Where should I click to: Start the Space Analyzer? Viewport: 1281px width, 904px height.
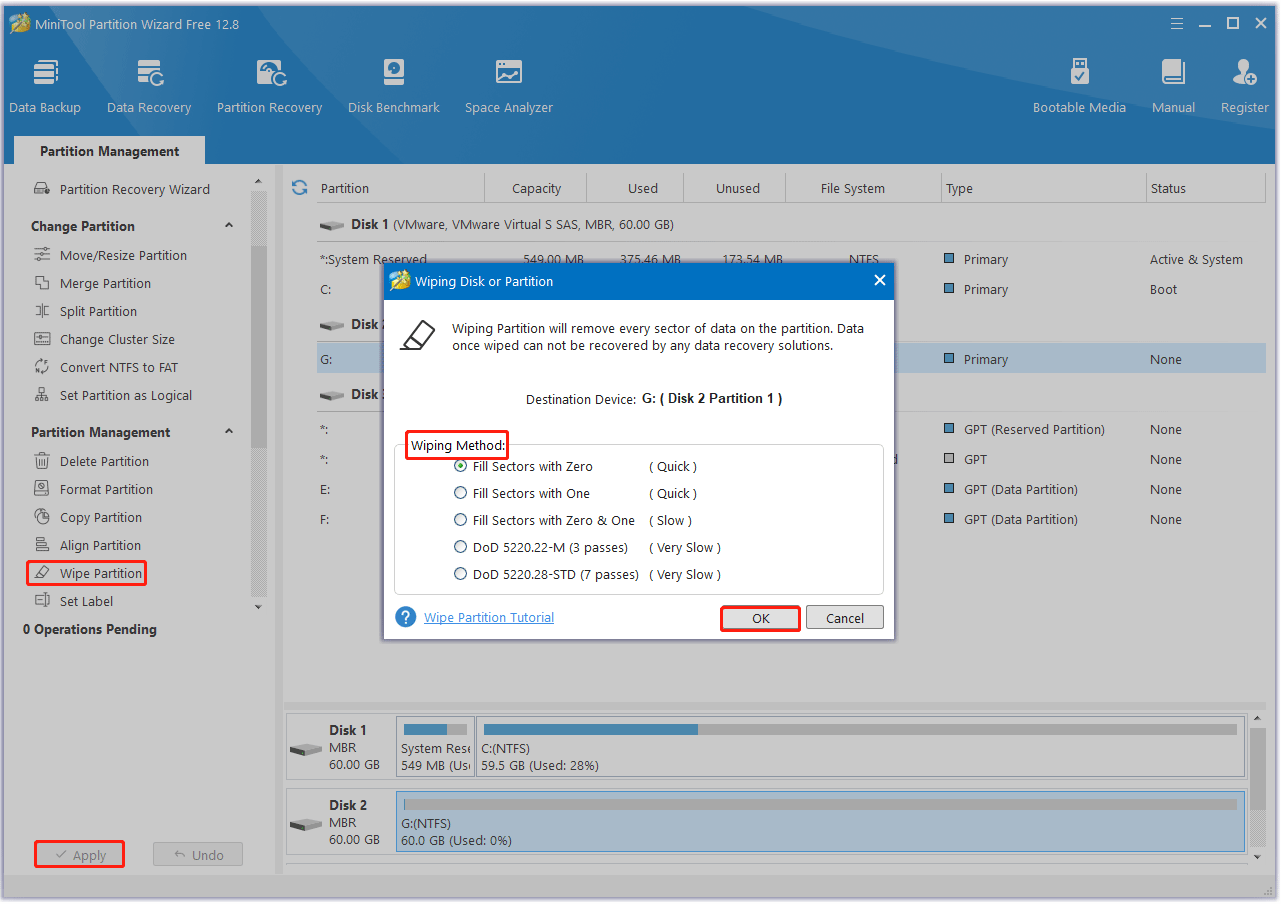click(x=508, y=83)
